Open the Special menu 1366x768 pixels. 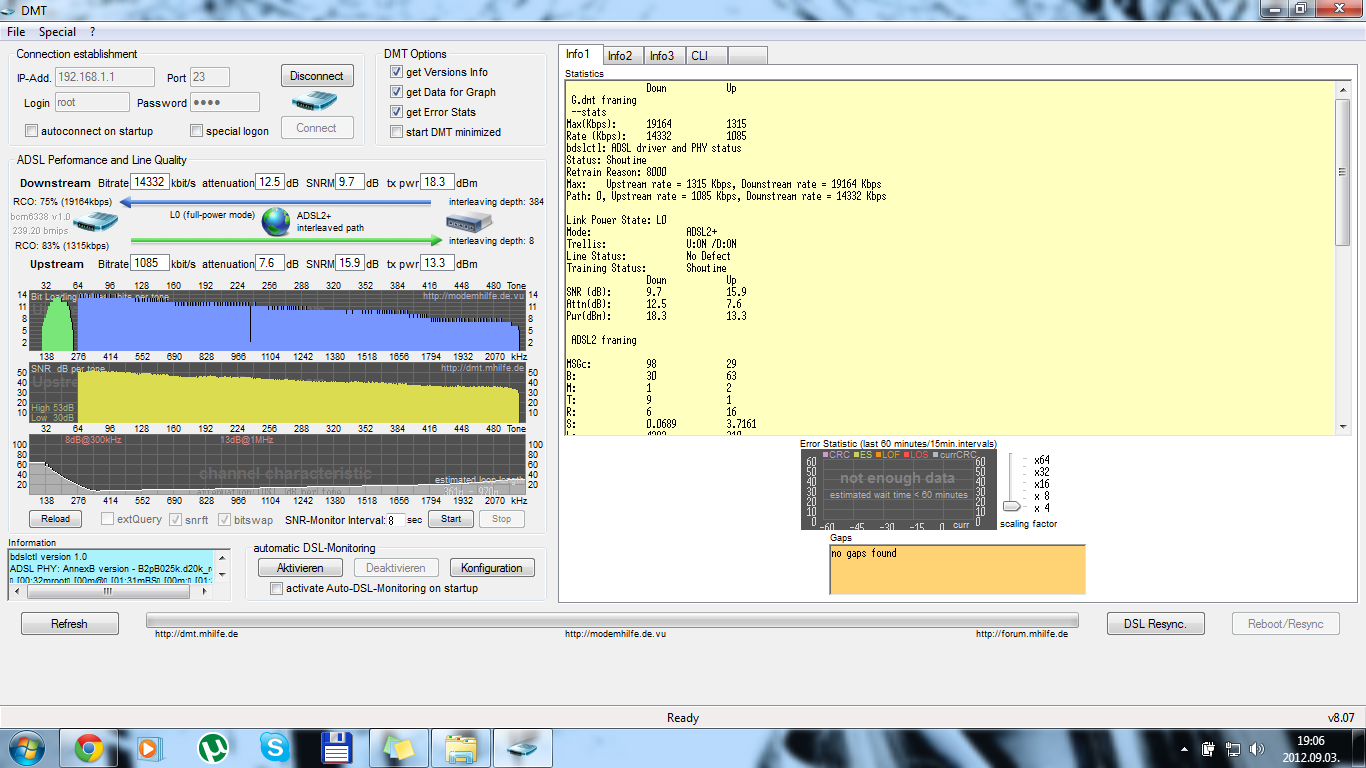pos(57,32)
